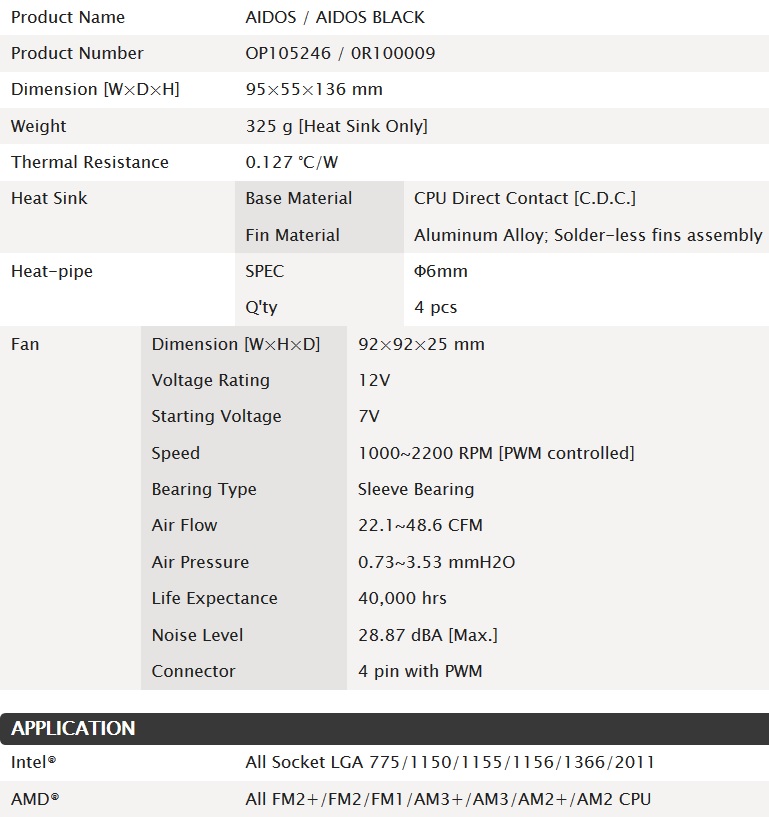Click the Sleeve Bearing value
The width and height of the screenshot is (769, 817).
point(416,489)
